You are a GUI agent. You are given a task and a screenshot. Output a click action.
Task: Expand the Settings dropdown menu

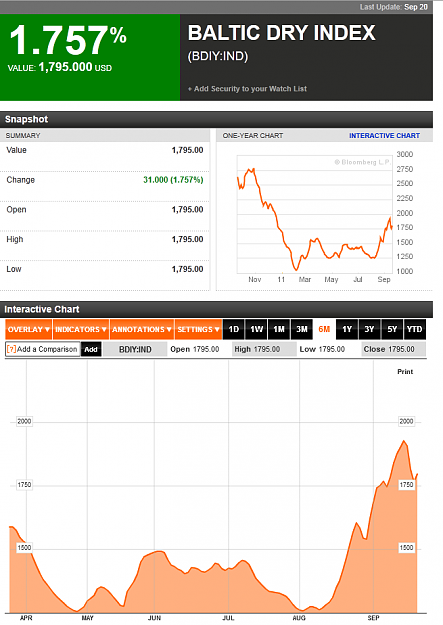click(x=198, y=329)
